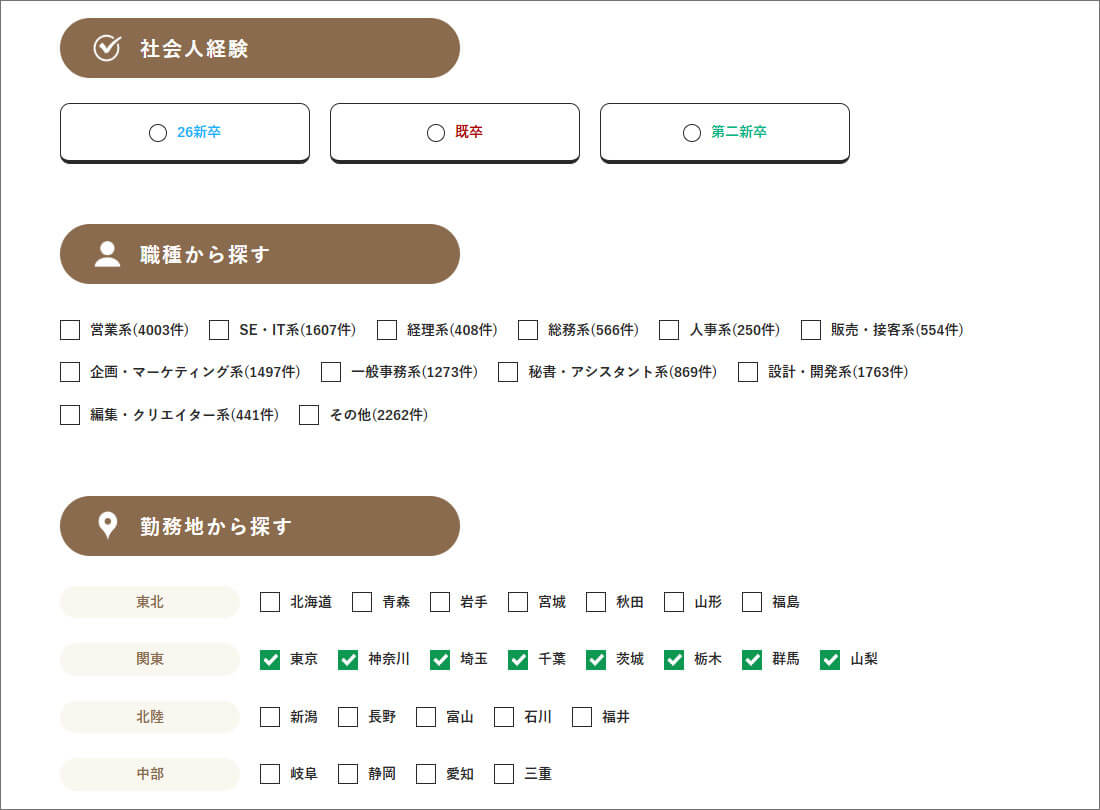Check the 営業系 job type checkbox
Image resolution: width=1100 pixels, height=810 pixels.
pyautogui.click(x=70, y=330)
